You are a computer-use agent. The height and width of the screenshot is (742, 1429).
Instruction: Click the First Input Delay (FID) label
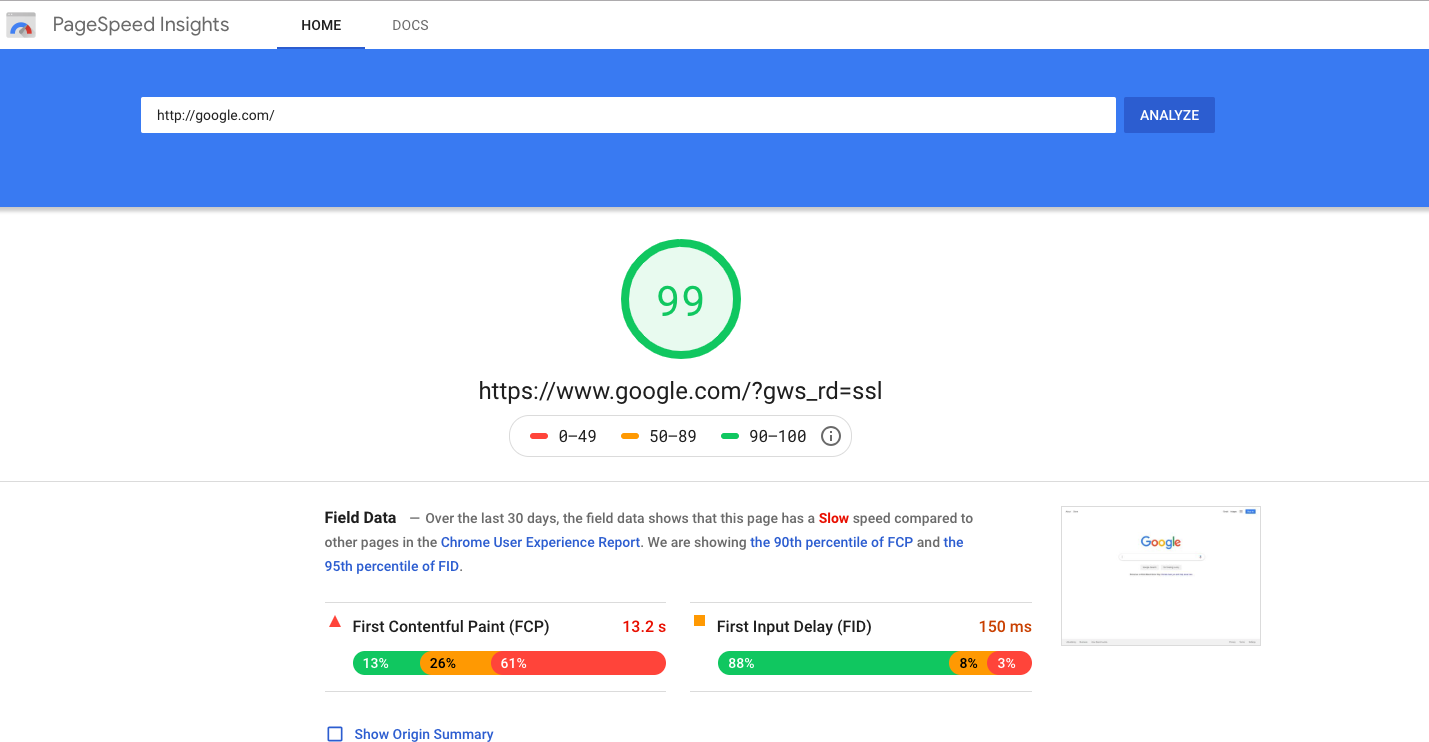[x=794, y=627]
